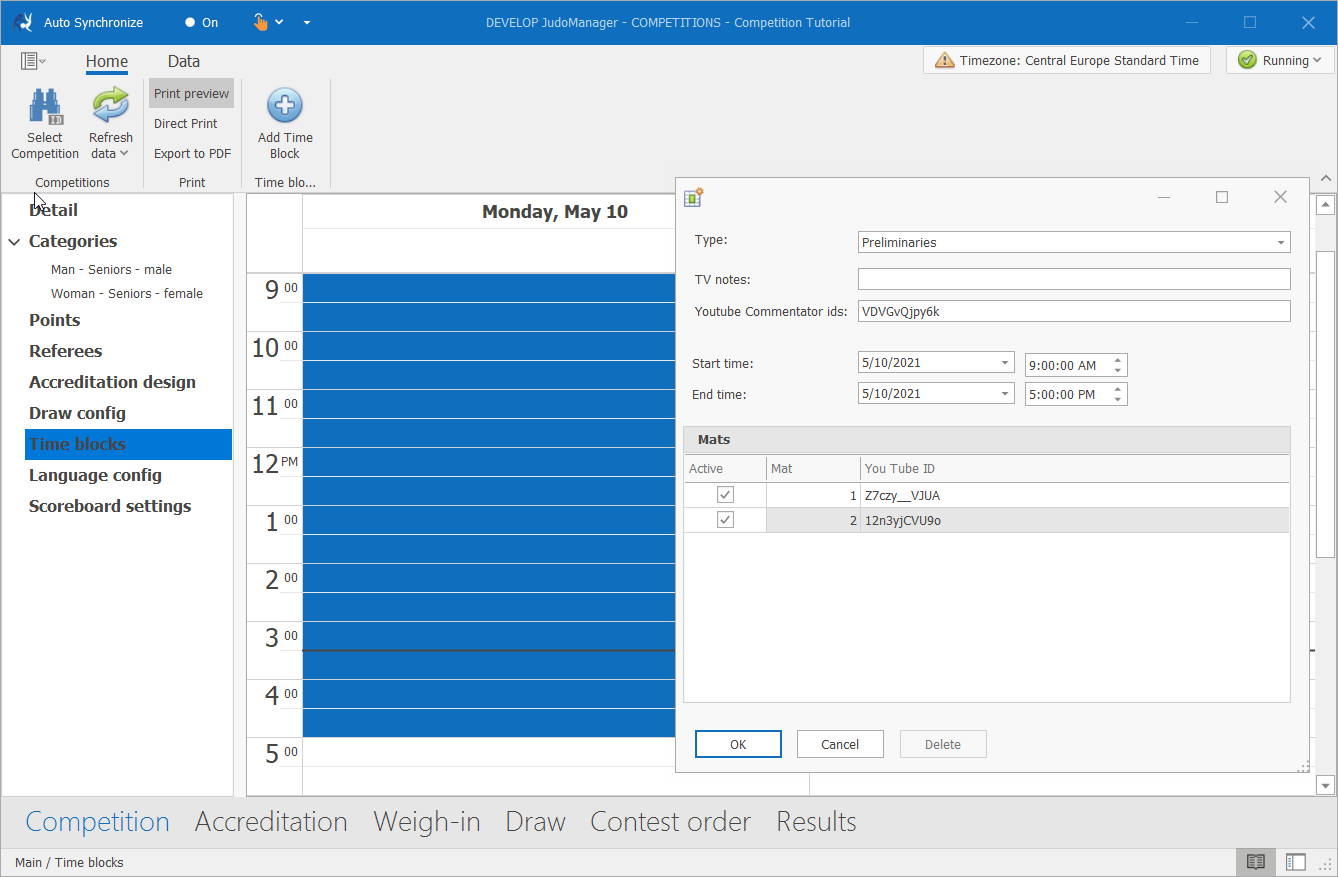Uncheck Active checkbox for Mat 2
The height and width of the screenshot is (877, 1338).
click(726, 520)
